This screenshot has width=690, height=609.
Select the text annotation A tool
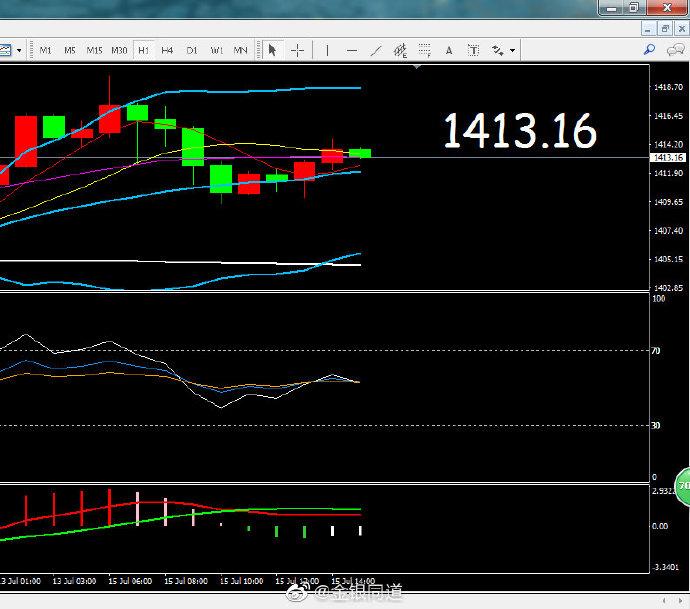click(449, 51)
